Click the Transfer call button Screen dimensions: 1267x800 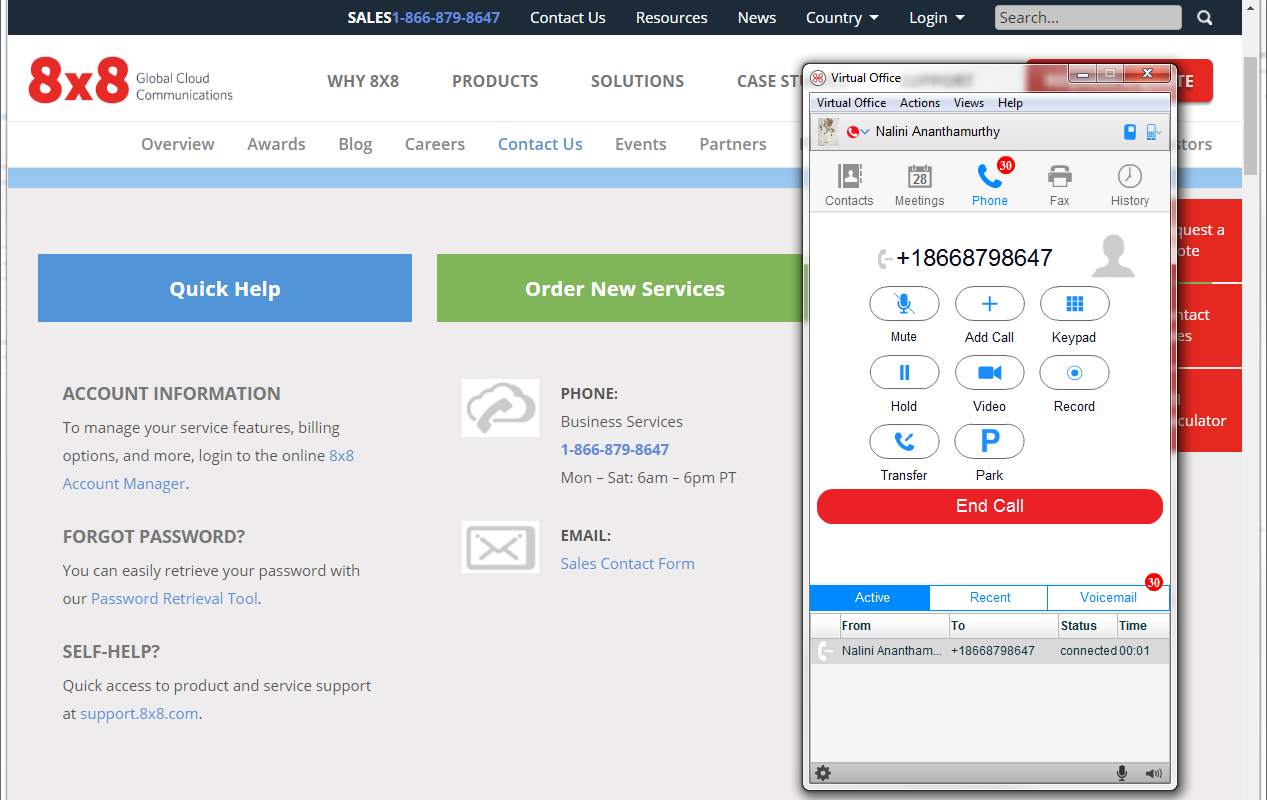coord(904,442)
